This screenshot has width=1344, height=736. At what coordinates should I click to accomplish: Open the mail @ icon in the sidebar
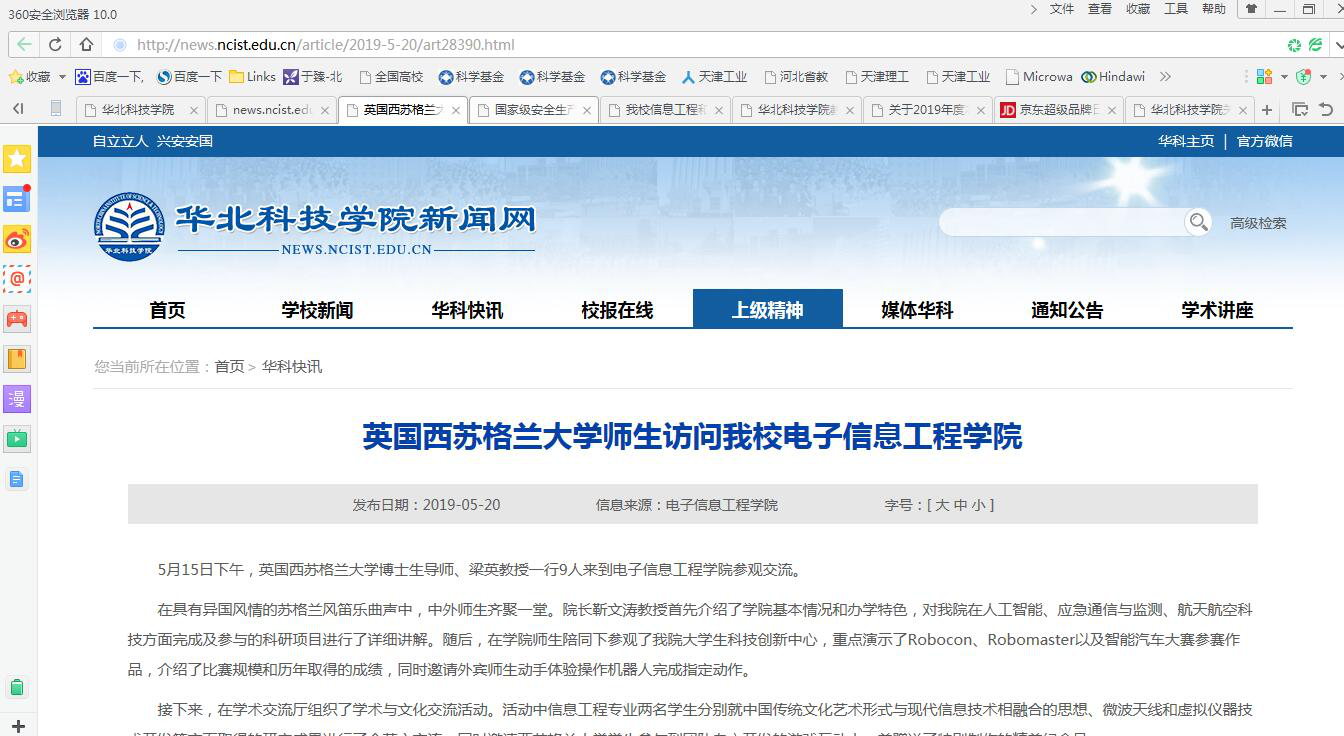coord(17,279)
